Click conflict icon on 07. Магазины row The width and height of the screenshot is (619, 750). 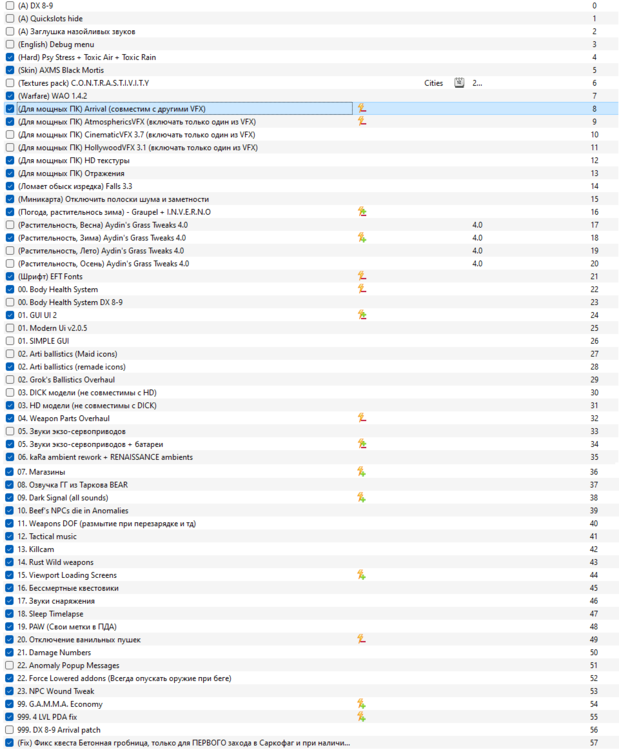pos(362,472)
